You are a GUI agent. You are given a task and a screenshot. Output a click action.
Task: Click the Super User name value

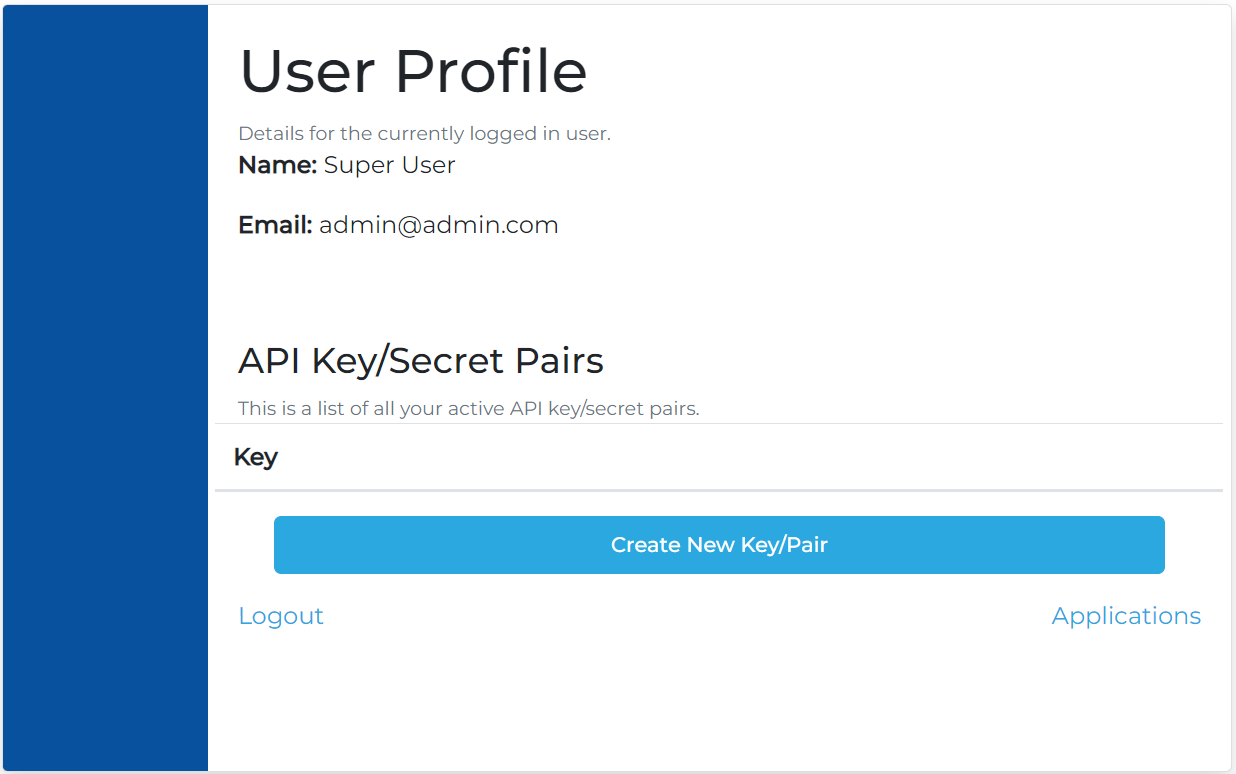click(389, 165)
